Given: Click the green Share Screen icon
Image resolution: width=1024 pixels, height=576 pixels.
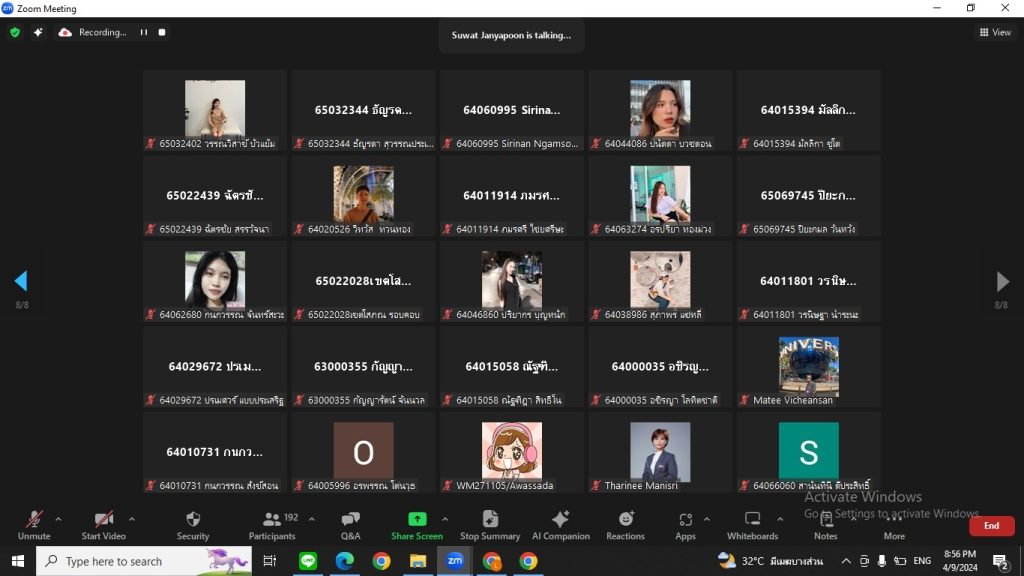Looking at the screenshot, I should (417, 519).
